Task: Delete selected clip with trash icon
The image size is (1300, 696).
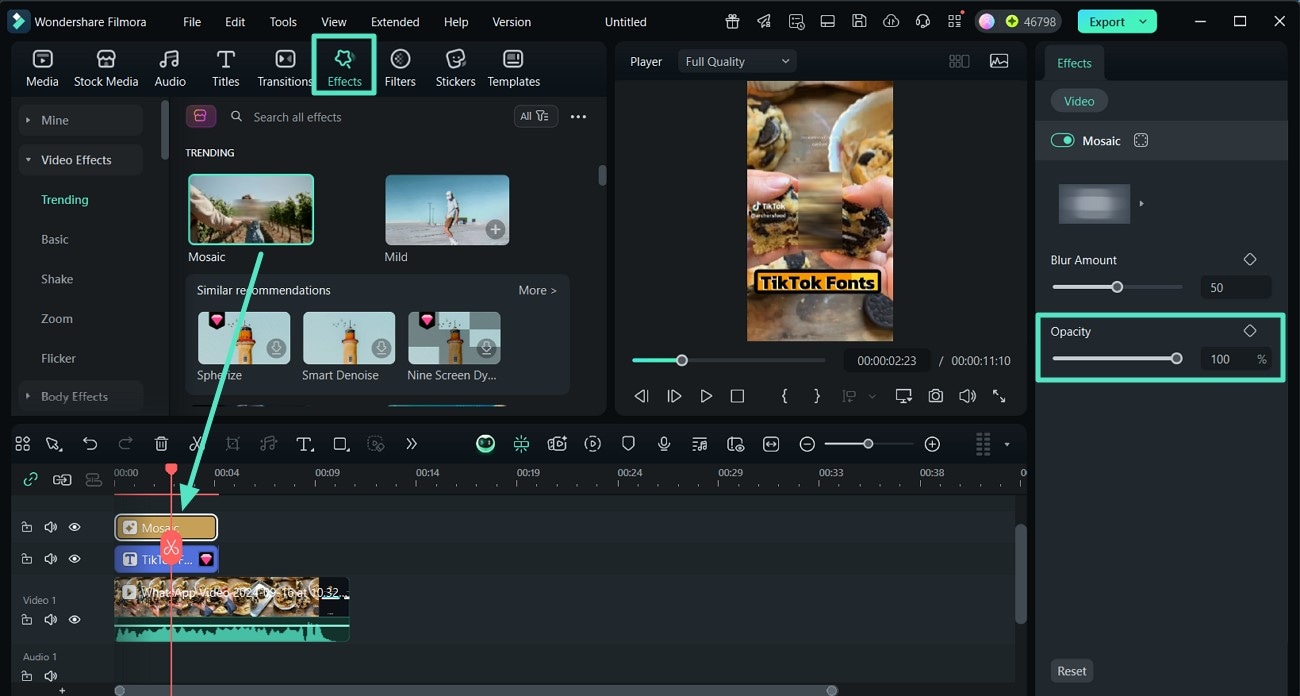Action: 161,444
